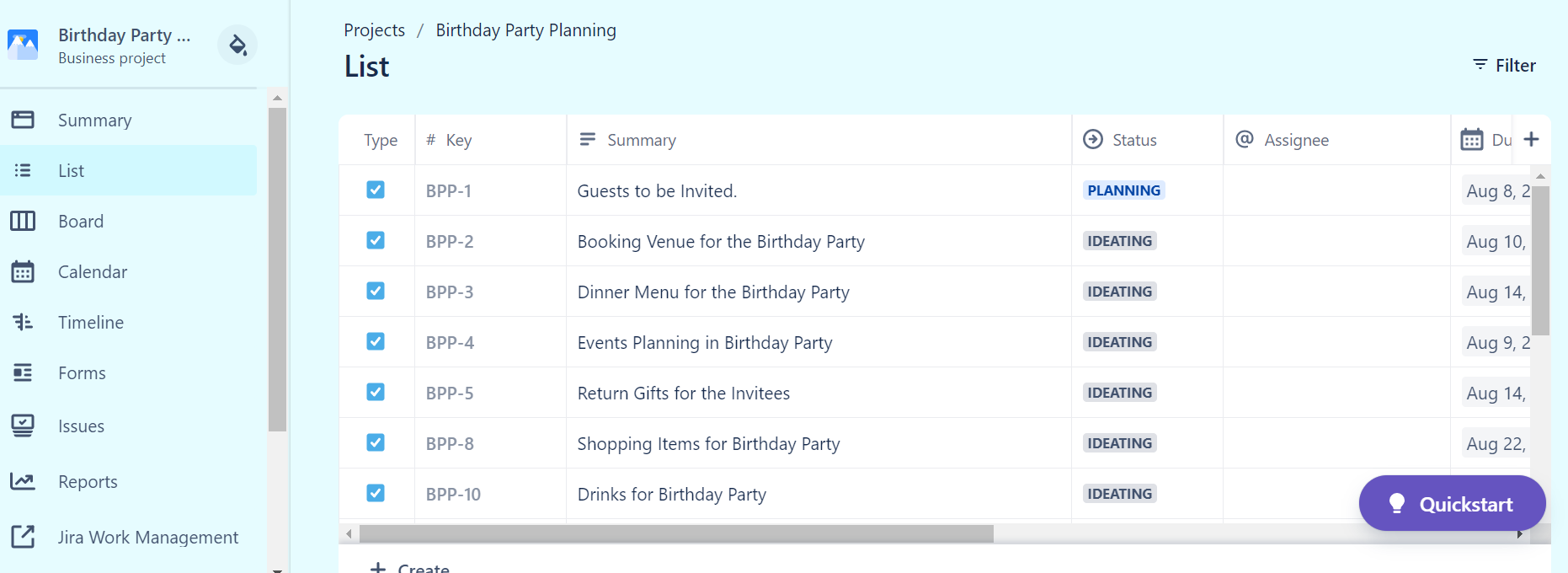Click summary 'Shopping Items for Birthday Party'

[708, 444]
